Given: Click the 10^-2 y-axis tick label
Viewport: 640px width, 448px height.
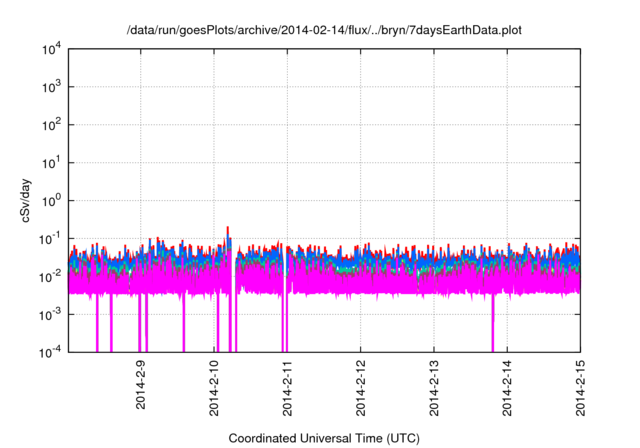Looking at the screenshot, I should coord(50,277).
